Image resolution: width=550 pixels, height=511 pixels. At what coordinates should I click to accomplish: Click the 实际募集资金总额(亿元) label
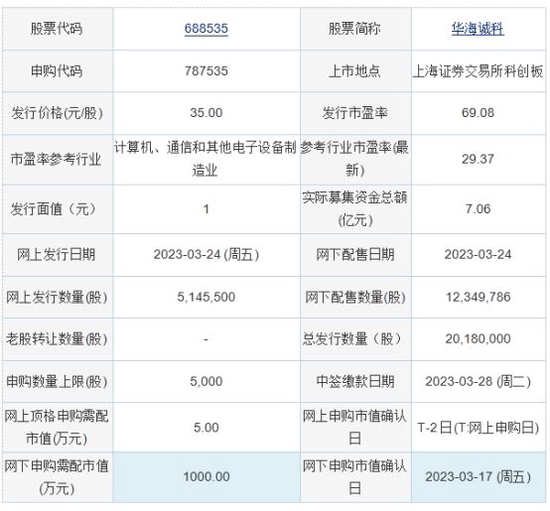[x=355, y=209]
